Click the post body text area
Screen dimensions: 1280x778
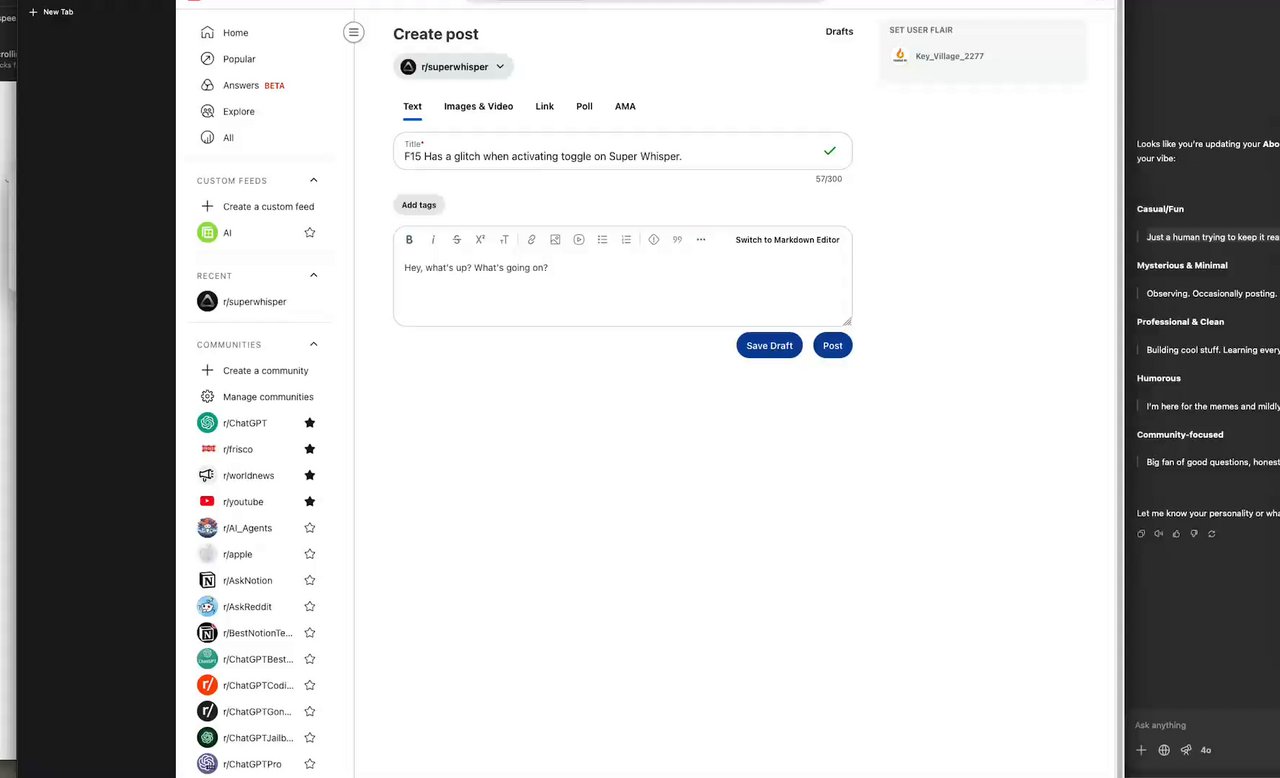(622, 290)
